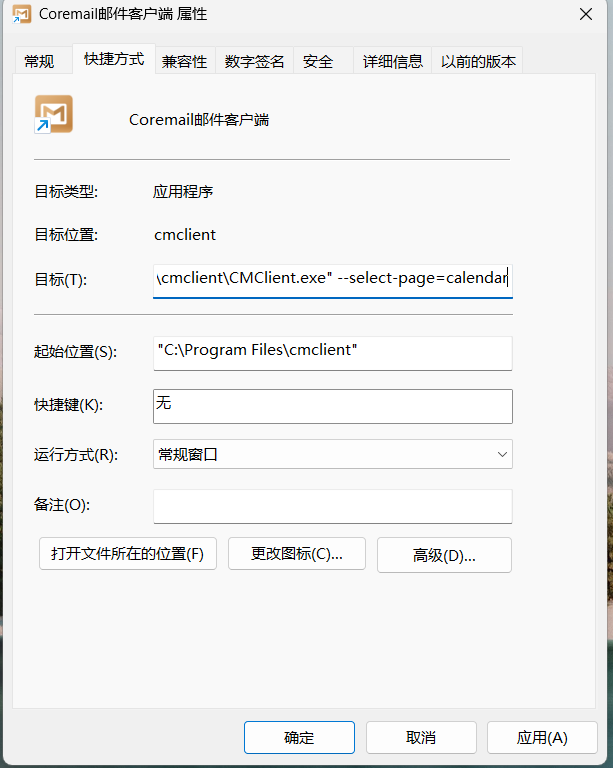Click the Coremail邮件客户端 name text

pyautogui.click(x=199, y=120)
